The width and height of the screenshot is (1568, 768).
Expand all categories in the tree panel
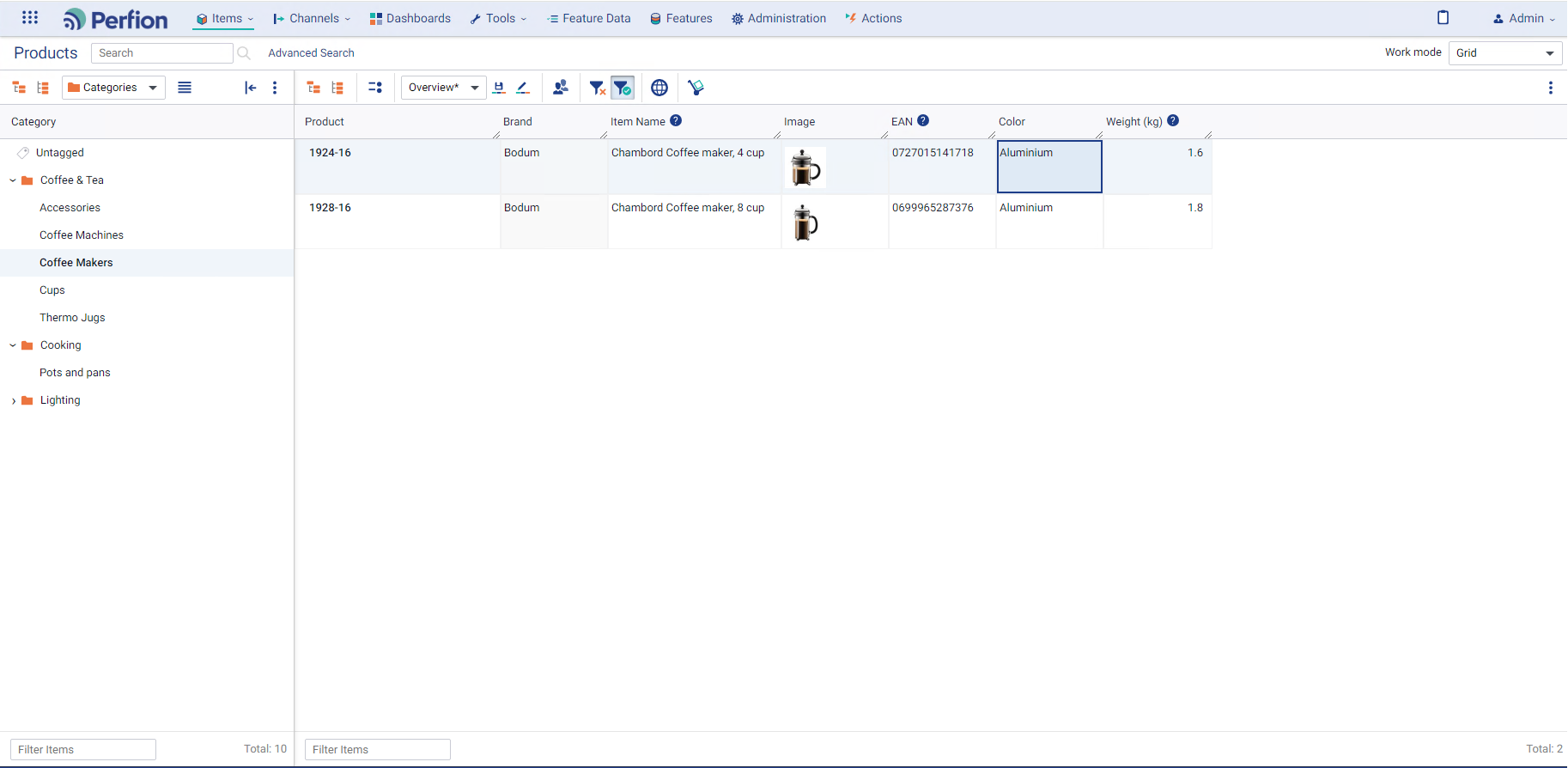click(19, 88)
